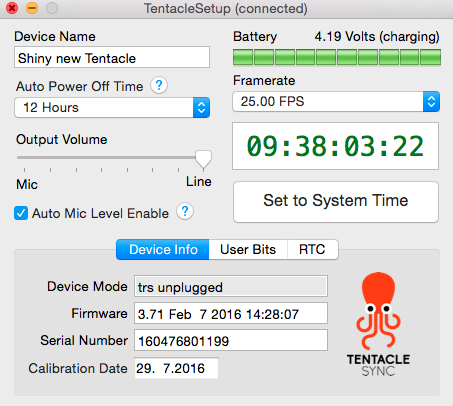Click the blue arrows on the 12 Hours selector
The height and width of the screenshot is (406, 453).
(x=201, y=107)
